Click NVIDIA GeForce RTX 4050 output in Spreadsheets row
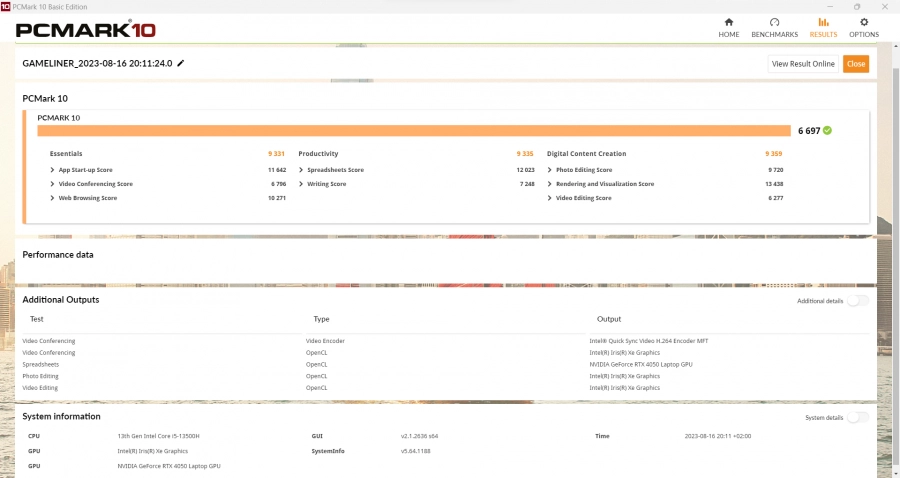900x478 pixels. 641,364
